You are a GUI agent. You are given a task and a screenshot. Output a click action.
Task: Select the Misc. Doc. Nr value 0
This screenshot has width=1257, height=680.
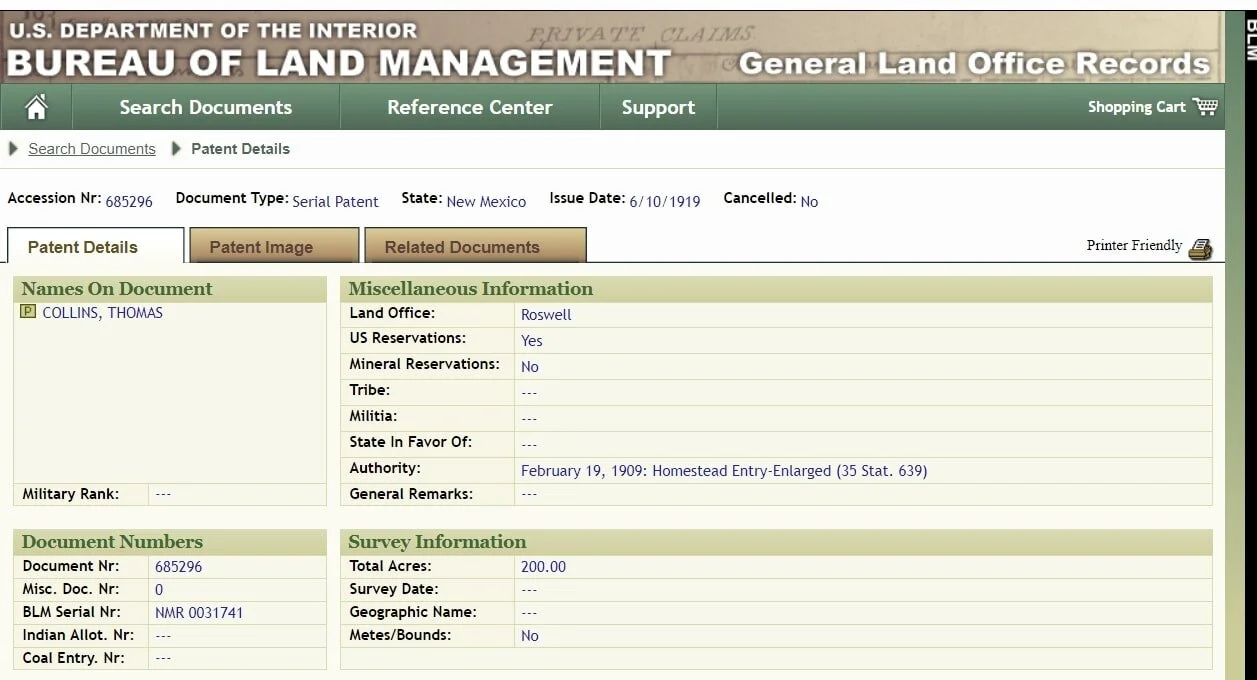tap(159, 590)
